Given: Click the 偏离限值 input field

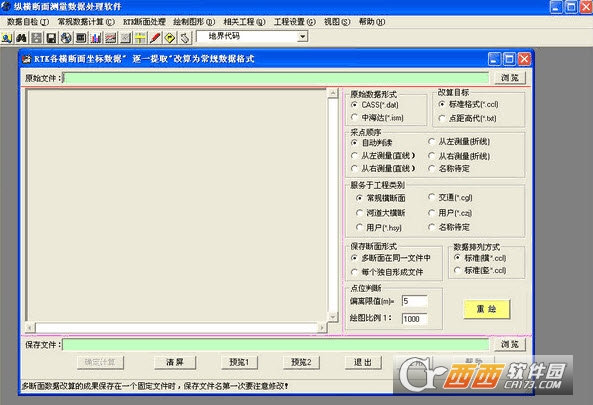Looking at the screenshot, I should (x=414, y=301).
